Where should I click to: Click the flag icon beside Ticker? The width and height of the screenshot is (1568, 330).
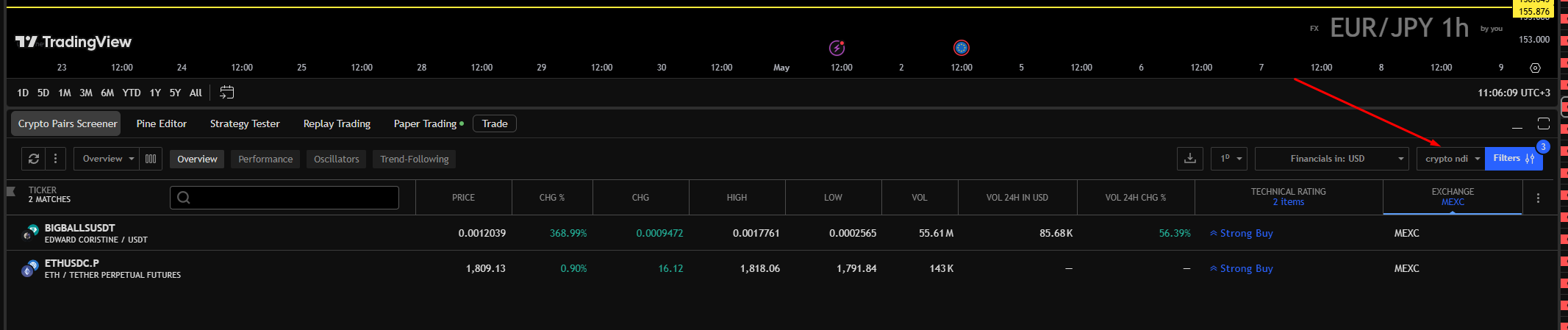click(x=11, y=192)
